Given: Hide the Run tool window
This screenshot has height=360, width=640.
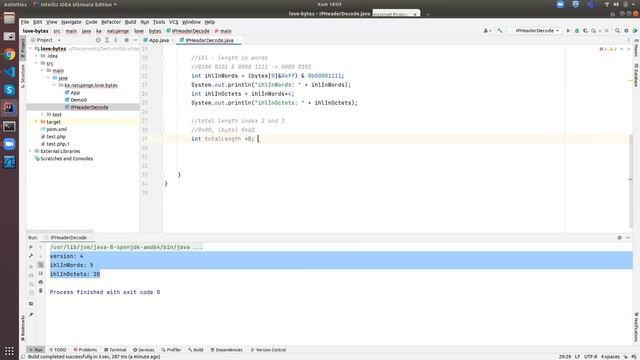Looking at the screenshot, I should tap(628, 238).
